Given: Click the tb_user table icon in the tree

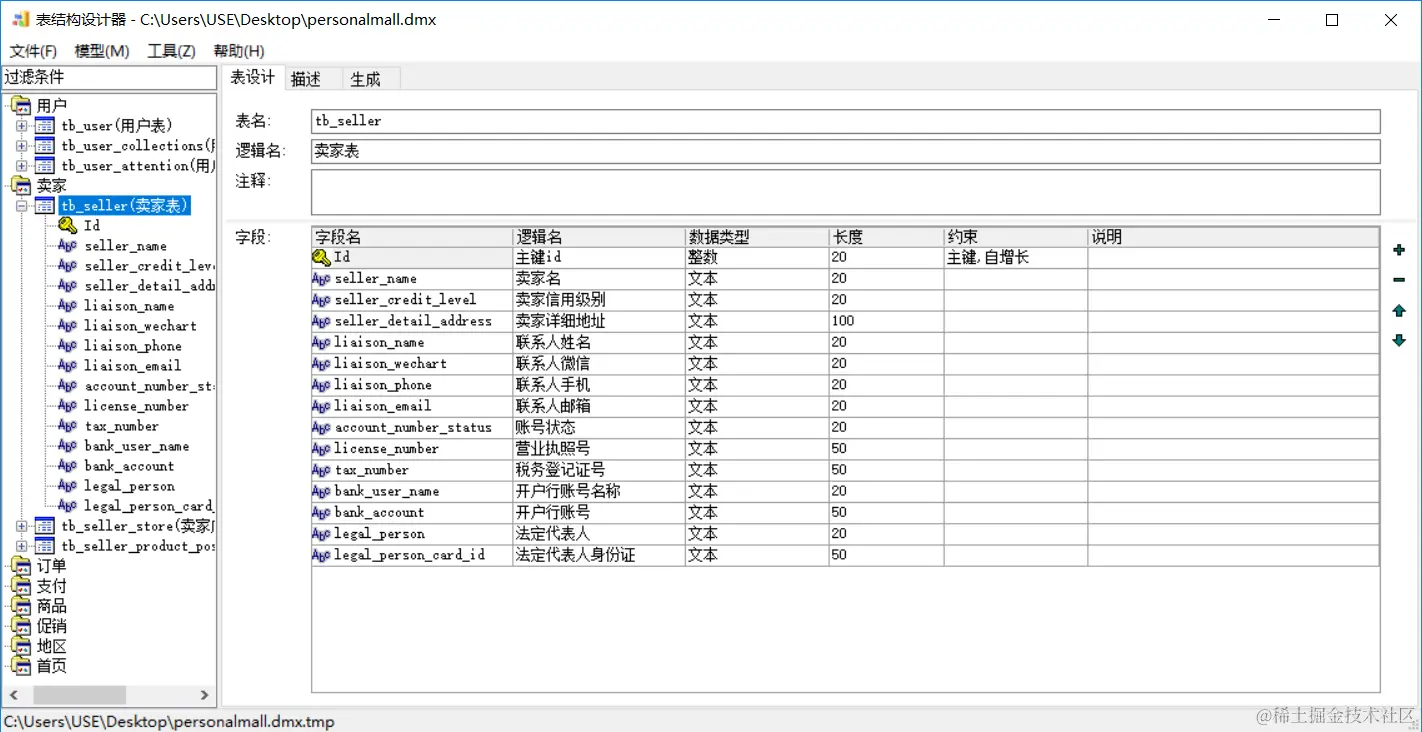Looking at the screenshot, I should point(45,126).
